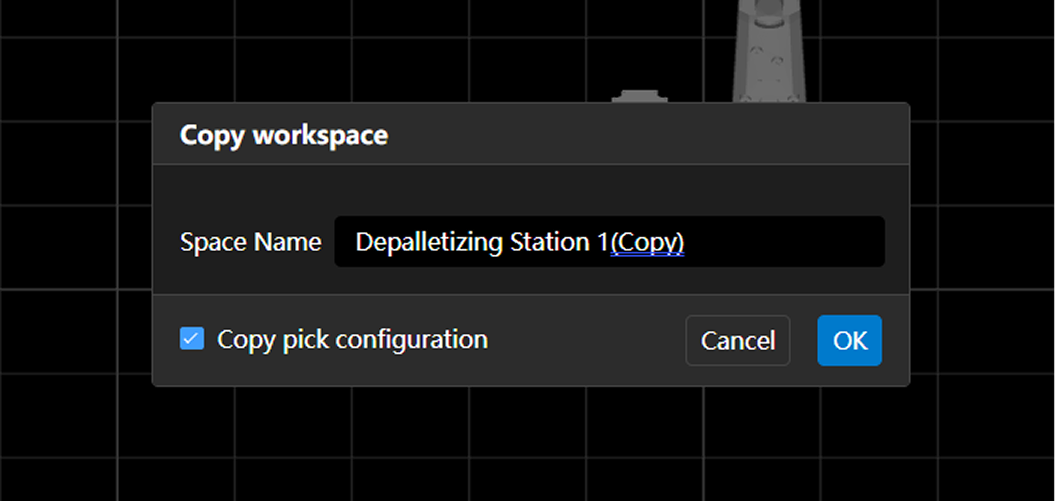Click the empty header bar right of title
Image resolution: width=1055 pixels, height=501 pixels.
[x=650, y=134]
